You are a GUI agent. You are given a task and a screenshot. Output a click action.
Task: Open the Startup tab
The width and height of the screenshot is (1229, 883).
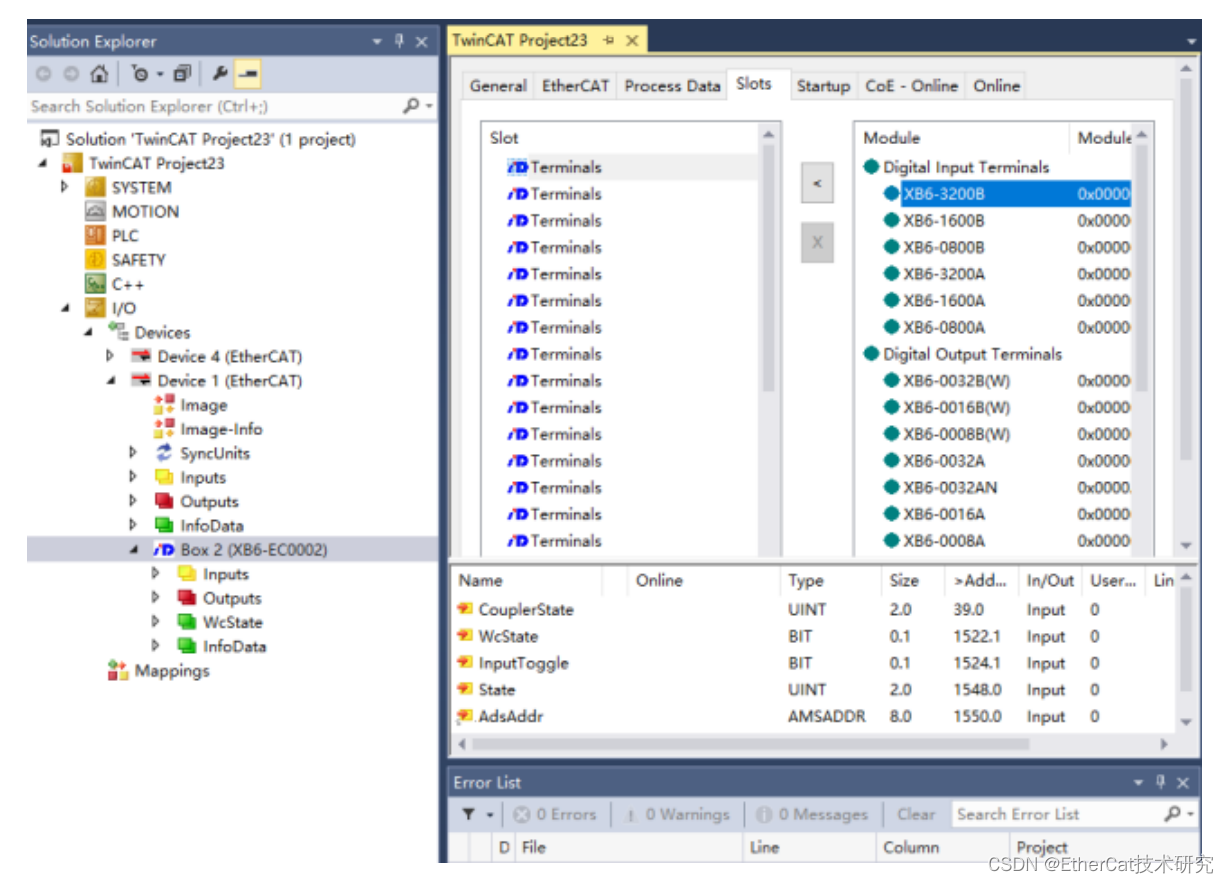pyautogui.click(x=823, y=86)
